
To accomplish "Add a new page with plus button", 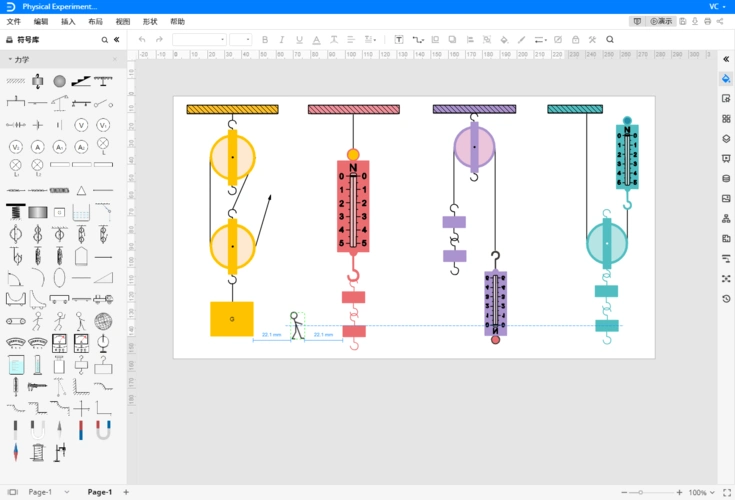I will (x=125, y=492).
